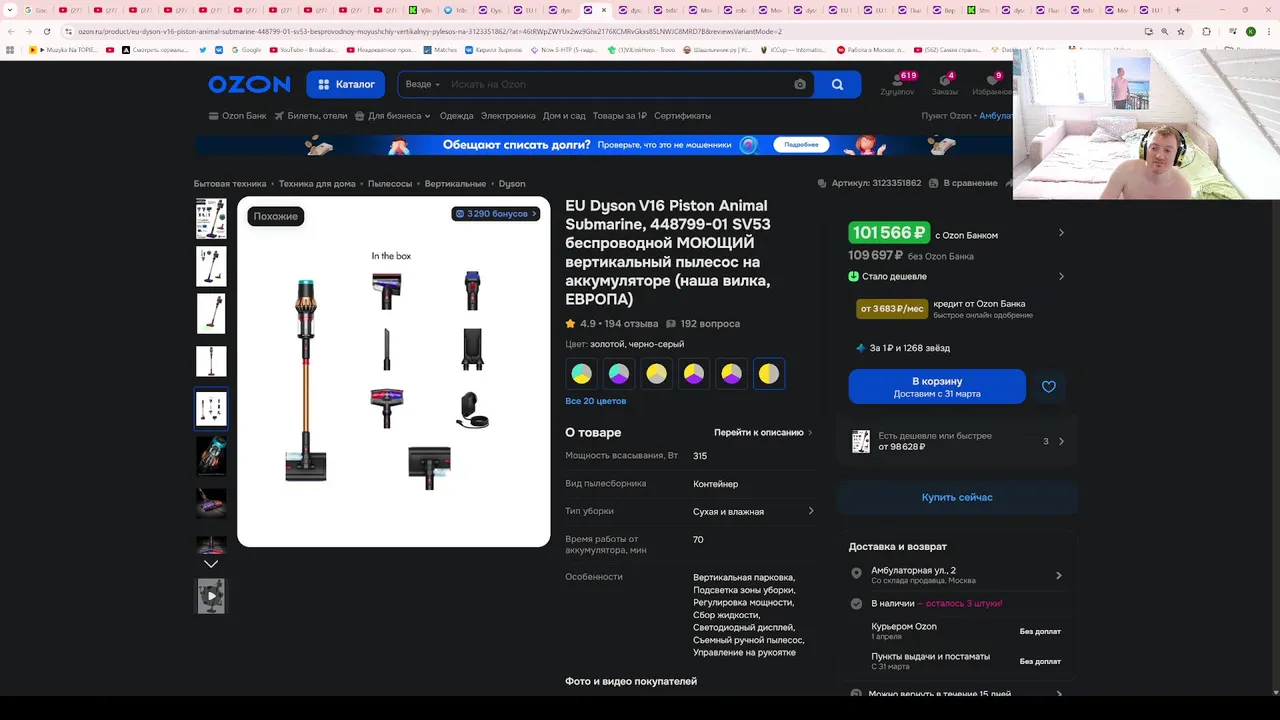Show more thumbnails with down chevron
1280x720 pixels.
point(211,564)
